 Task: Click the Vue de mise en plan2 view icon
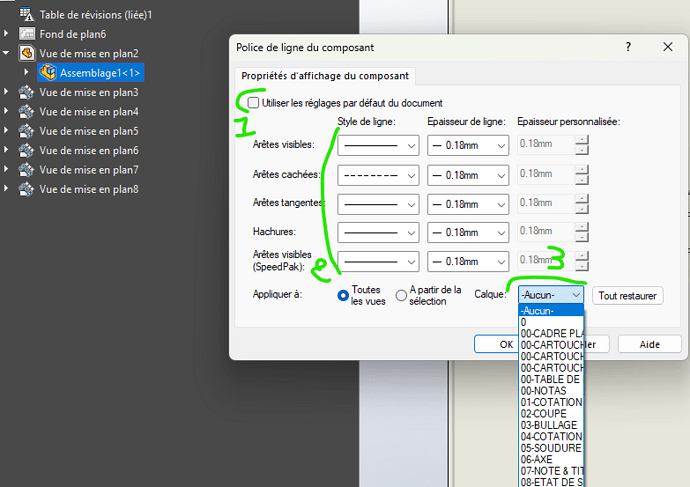click(27, 53)
